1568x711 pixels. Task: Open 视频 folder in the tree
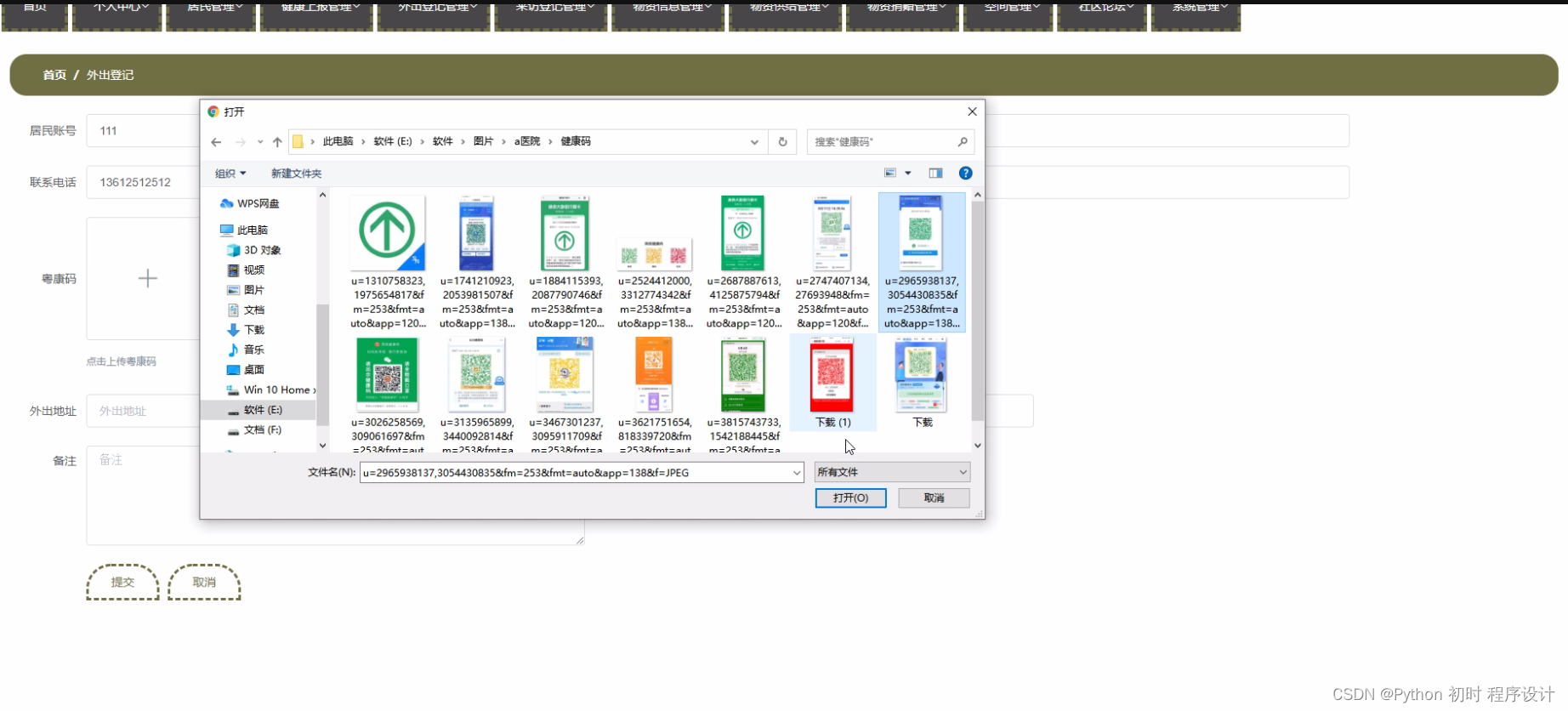coord(246,270)
